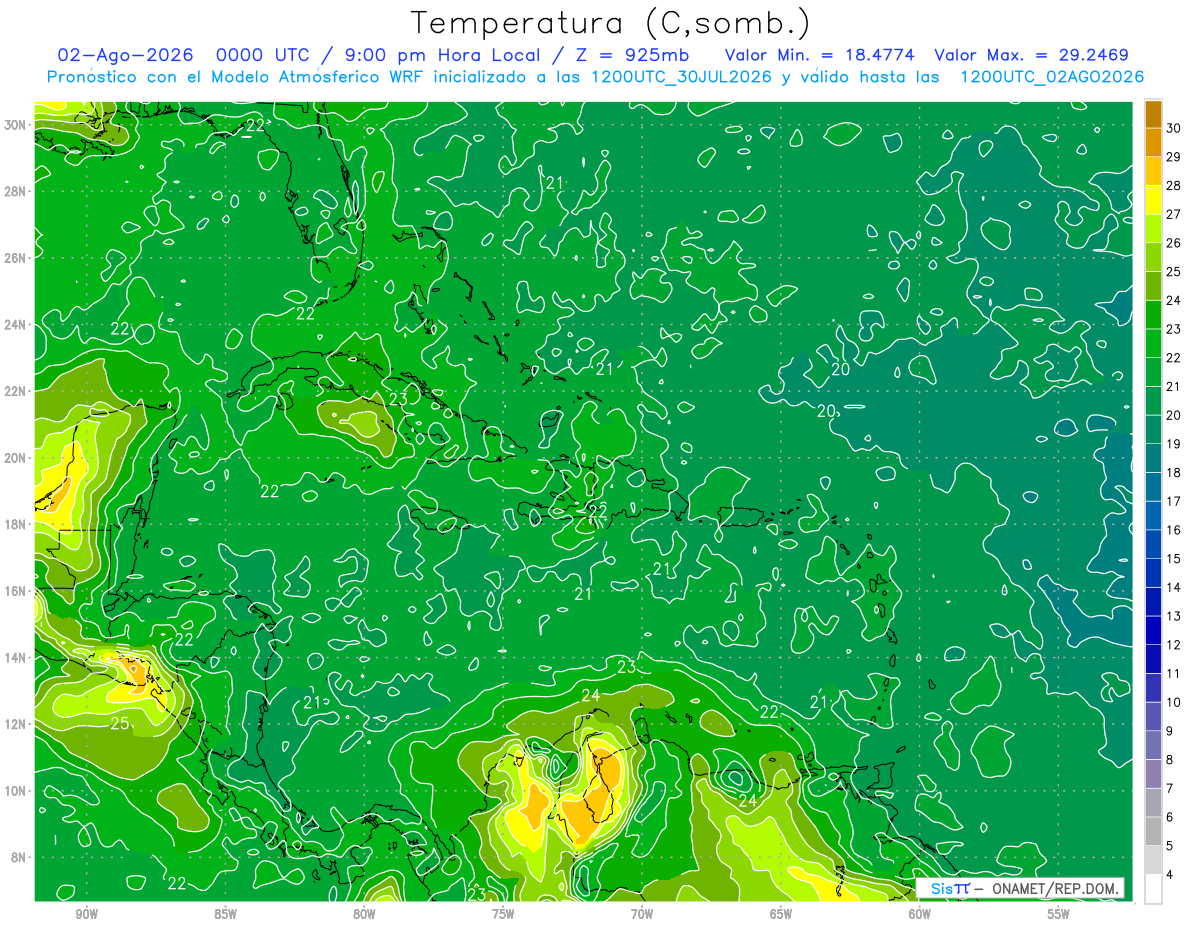Image resolution: width=1200 pixels, height=927 pixels.
Task: Click the '55W' longitude axis label
Action: 1059,914
